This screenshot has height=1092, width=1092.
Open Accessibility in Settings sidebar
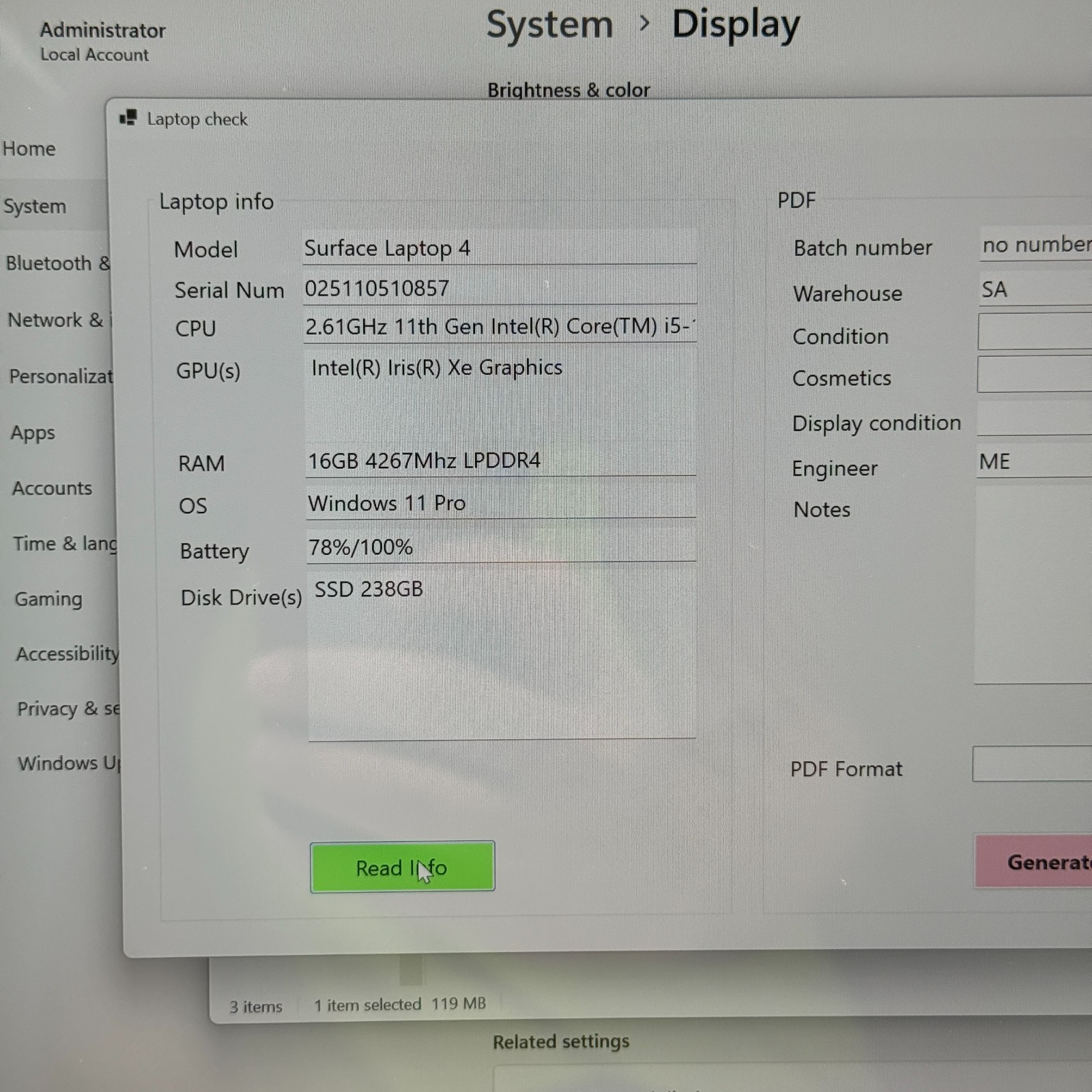(x=67, y=654)
